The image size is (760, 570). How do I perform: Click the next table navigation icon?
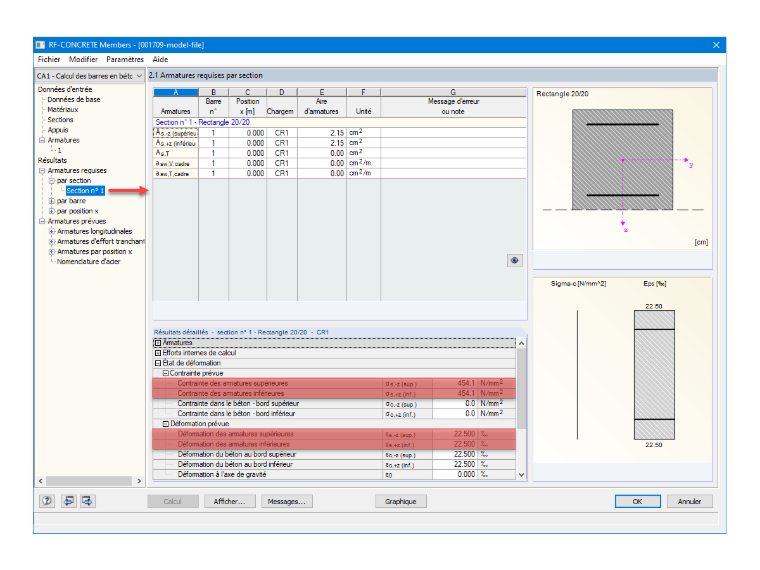(x=87, y=501)
